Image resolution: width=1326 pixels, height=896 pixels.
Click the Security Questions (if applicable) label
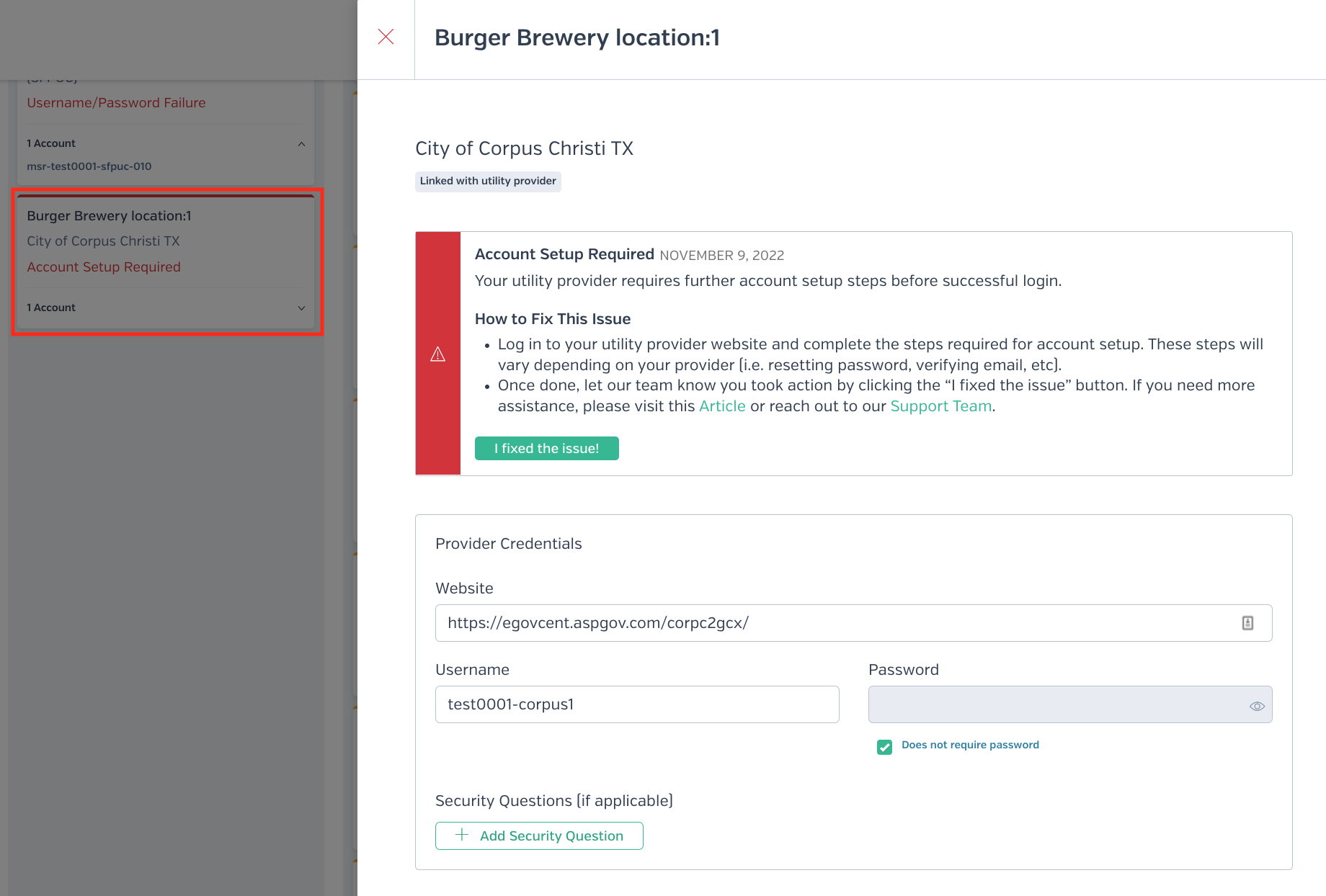[554, 801]
